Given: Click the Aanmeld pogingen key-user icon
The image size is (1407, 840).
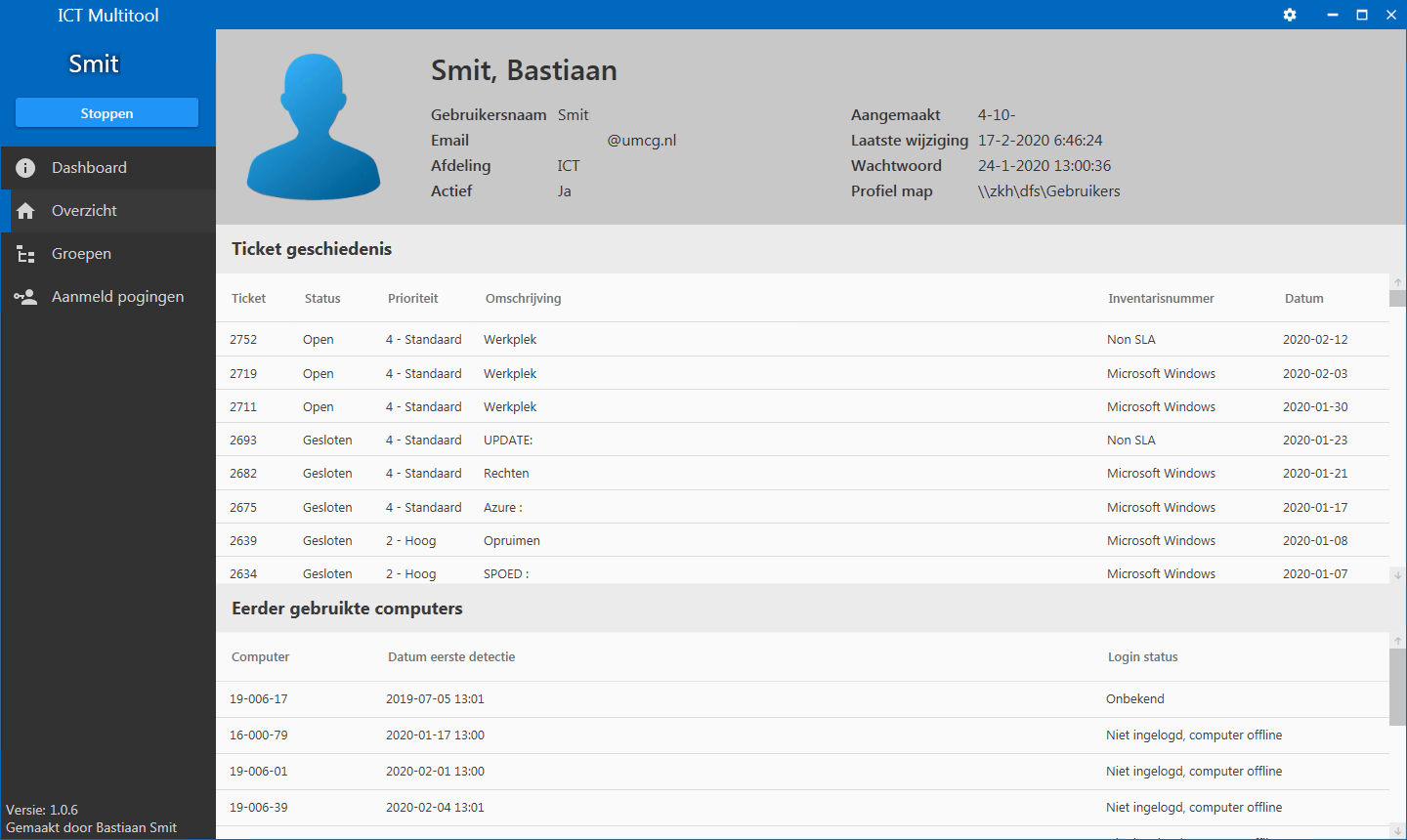Looking at the screenshot, I should (x=26, y=297).
